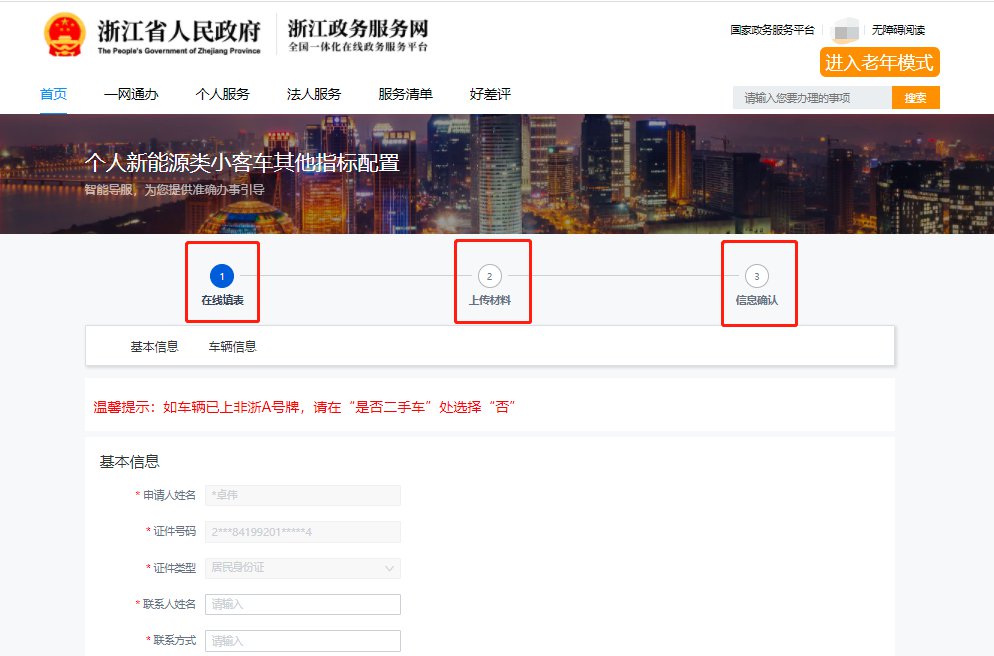The image size is (994, 656).
Task: Open the 好差评 navigation item
Action: [490, 95]
